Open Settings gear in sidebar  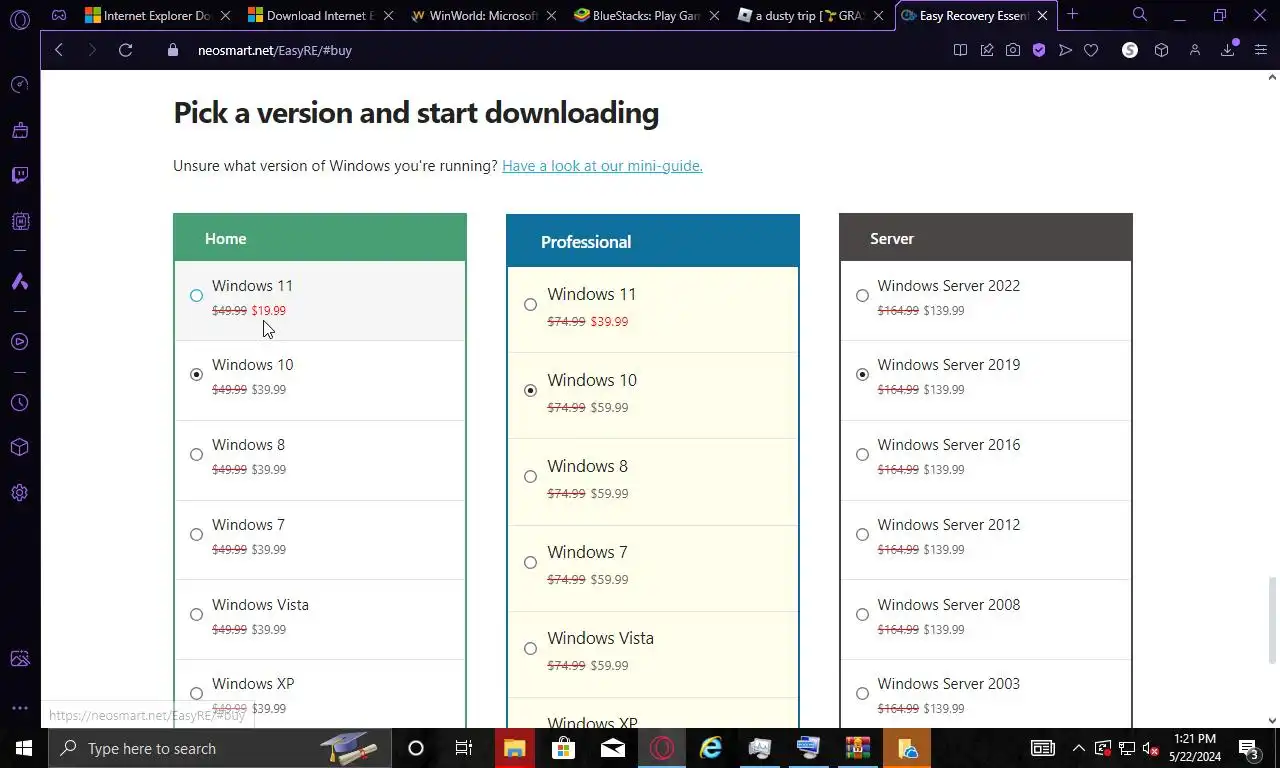click(x=19, y=493)
